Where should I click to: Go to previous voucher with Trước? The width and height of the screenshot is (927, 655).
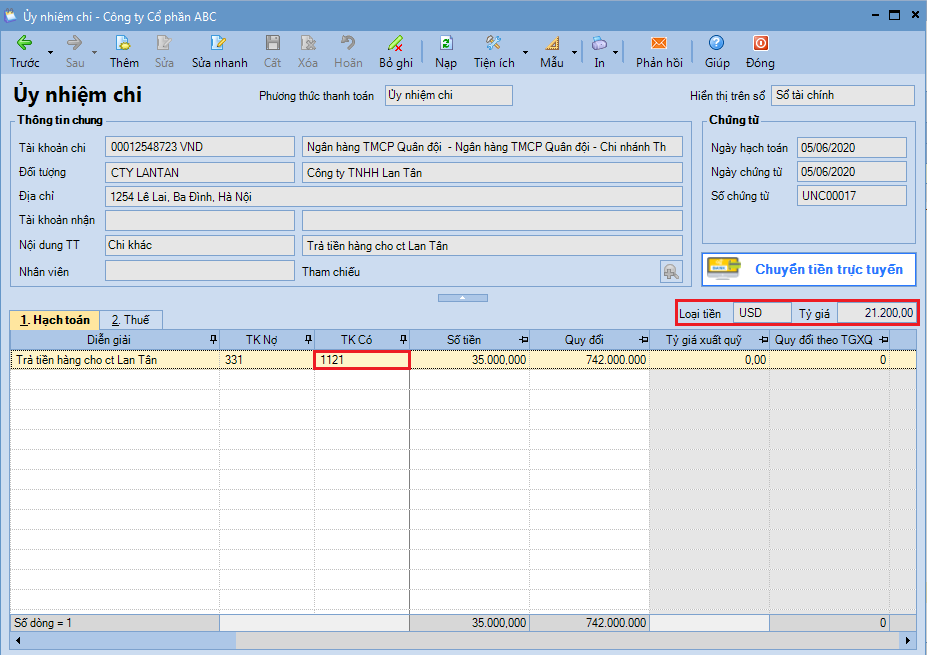24,51
